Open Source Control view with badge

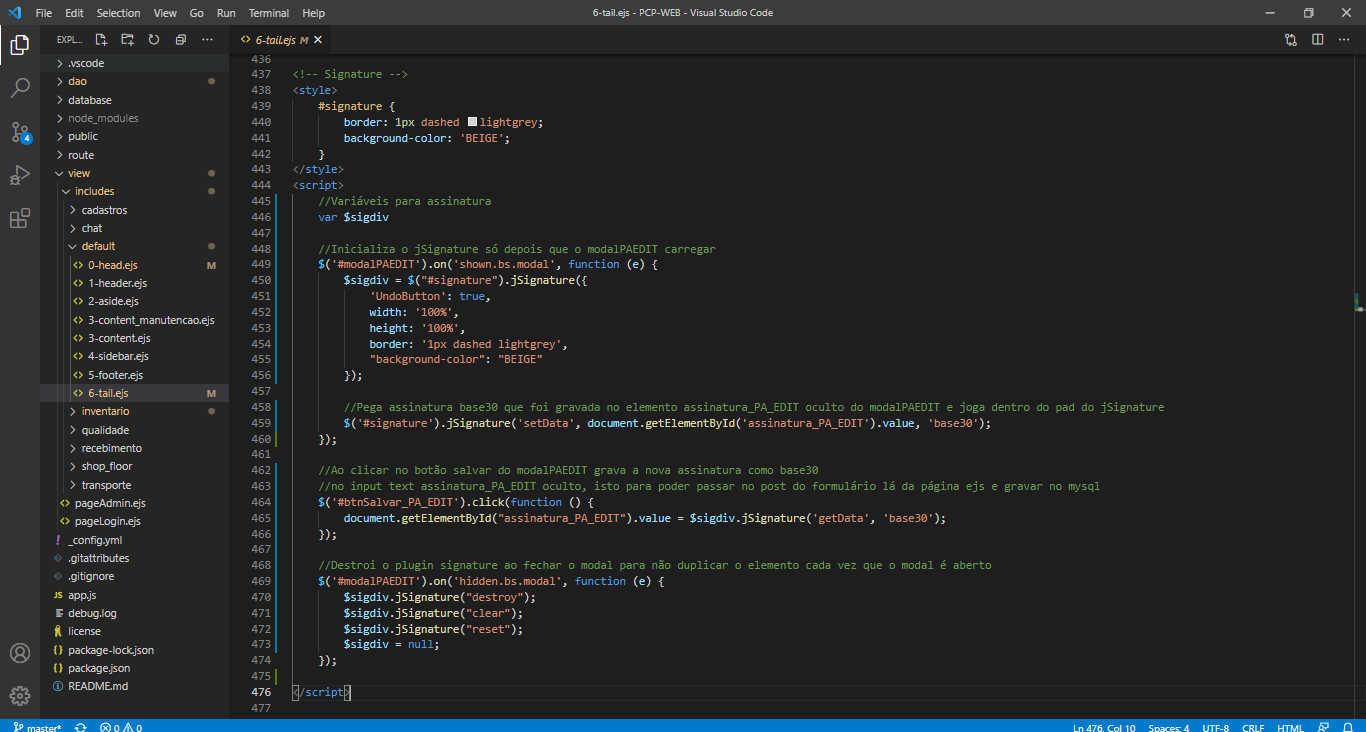tap(20, 132)
